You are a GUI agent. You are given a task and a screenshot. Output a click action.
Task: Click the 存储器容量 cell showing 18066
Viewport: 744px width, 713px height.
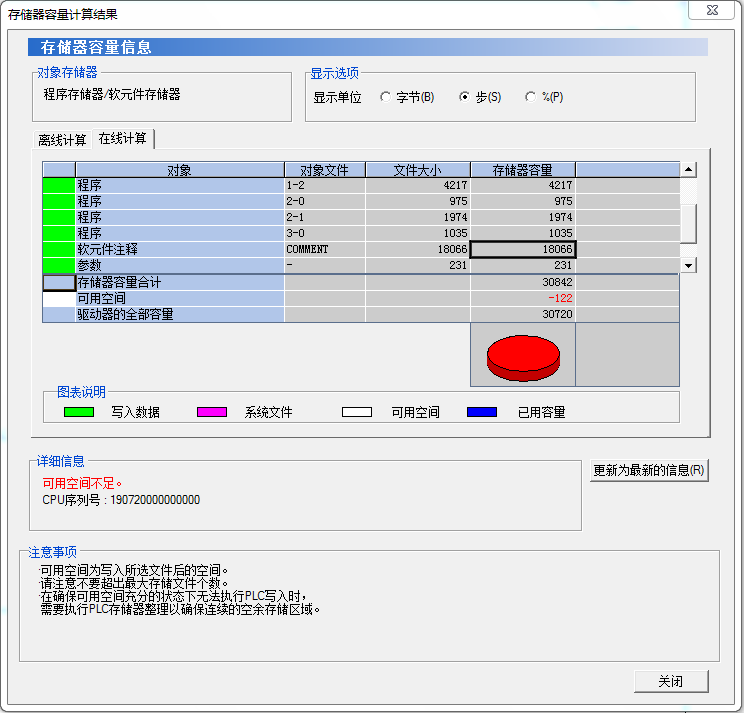522,249
